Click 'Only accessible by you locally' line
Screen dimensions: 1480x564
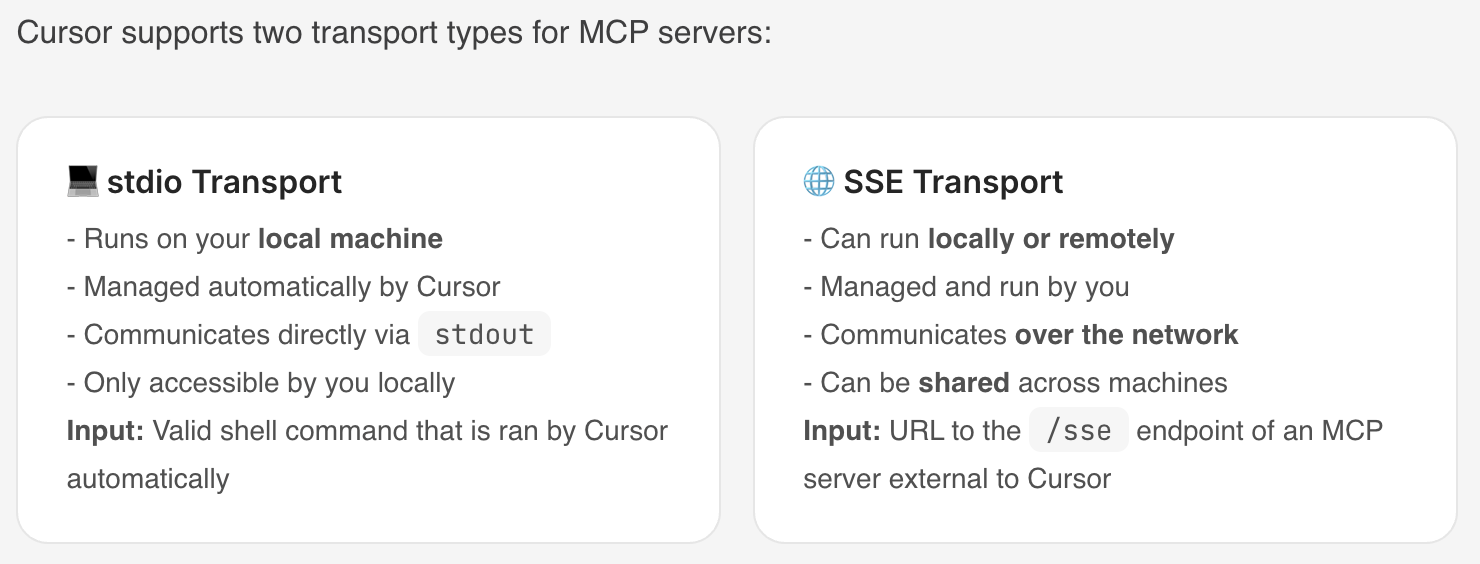click(x=261, y=383)
